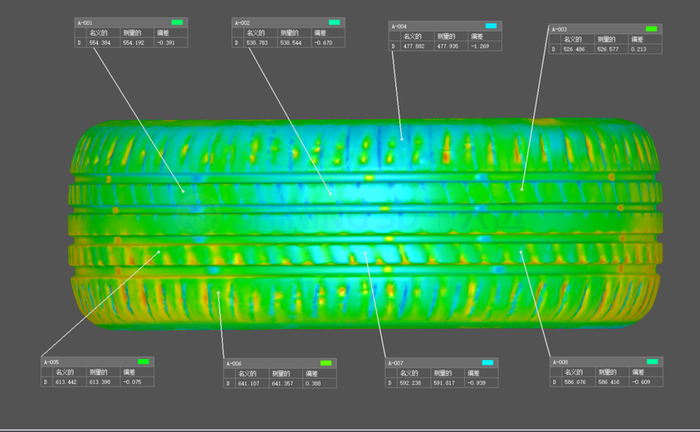Click deviation value 0.213
This screenshot has width=700, height=432.
tap(638, 49)
